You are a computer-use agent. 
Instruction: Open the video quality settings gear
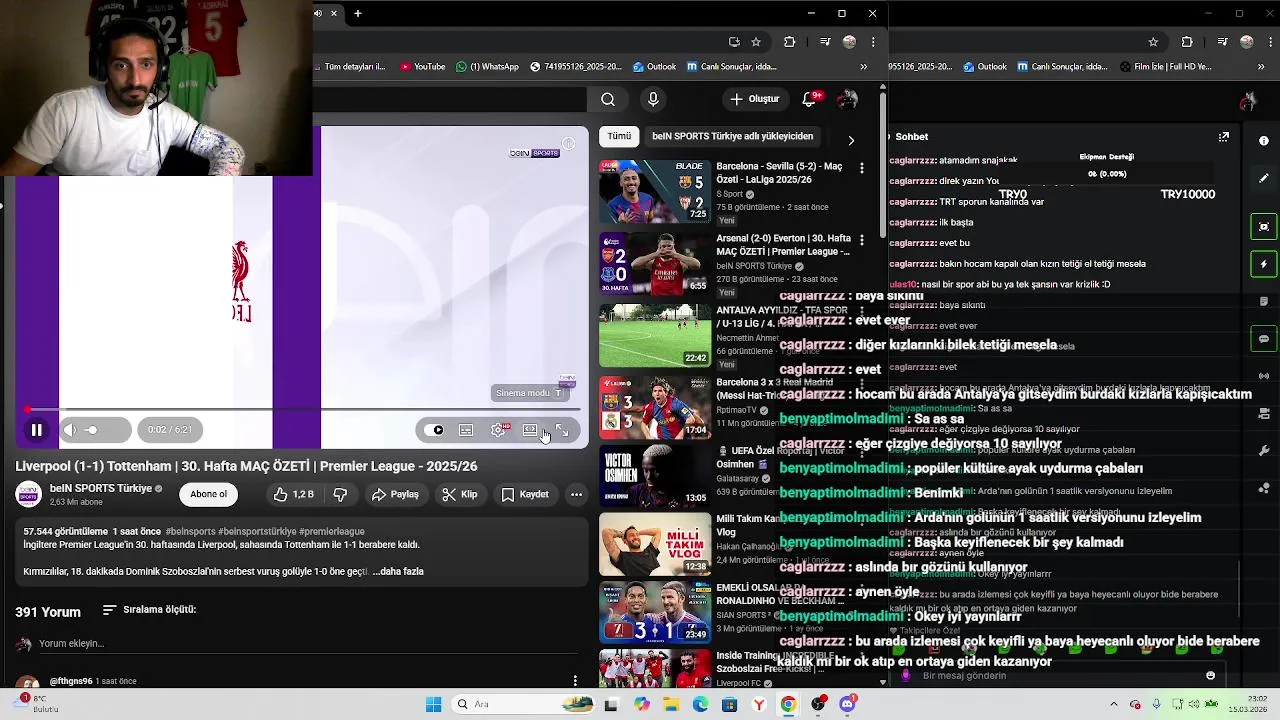(x=498, y=430)
